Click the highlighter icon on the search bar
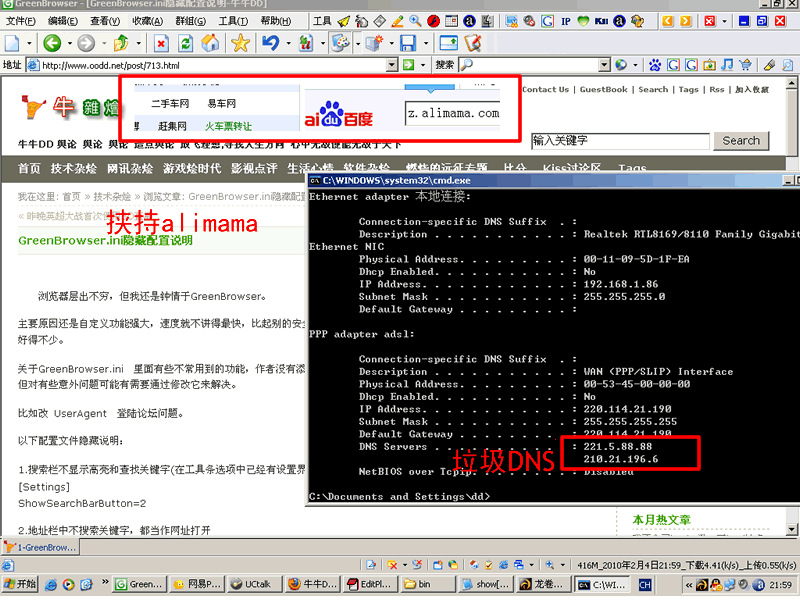Image resolution: width=800 pixels, height=600 pixels. (x=769, y=65)
